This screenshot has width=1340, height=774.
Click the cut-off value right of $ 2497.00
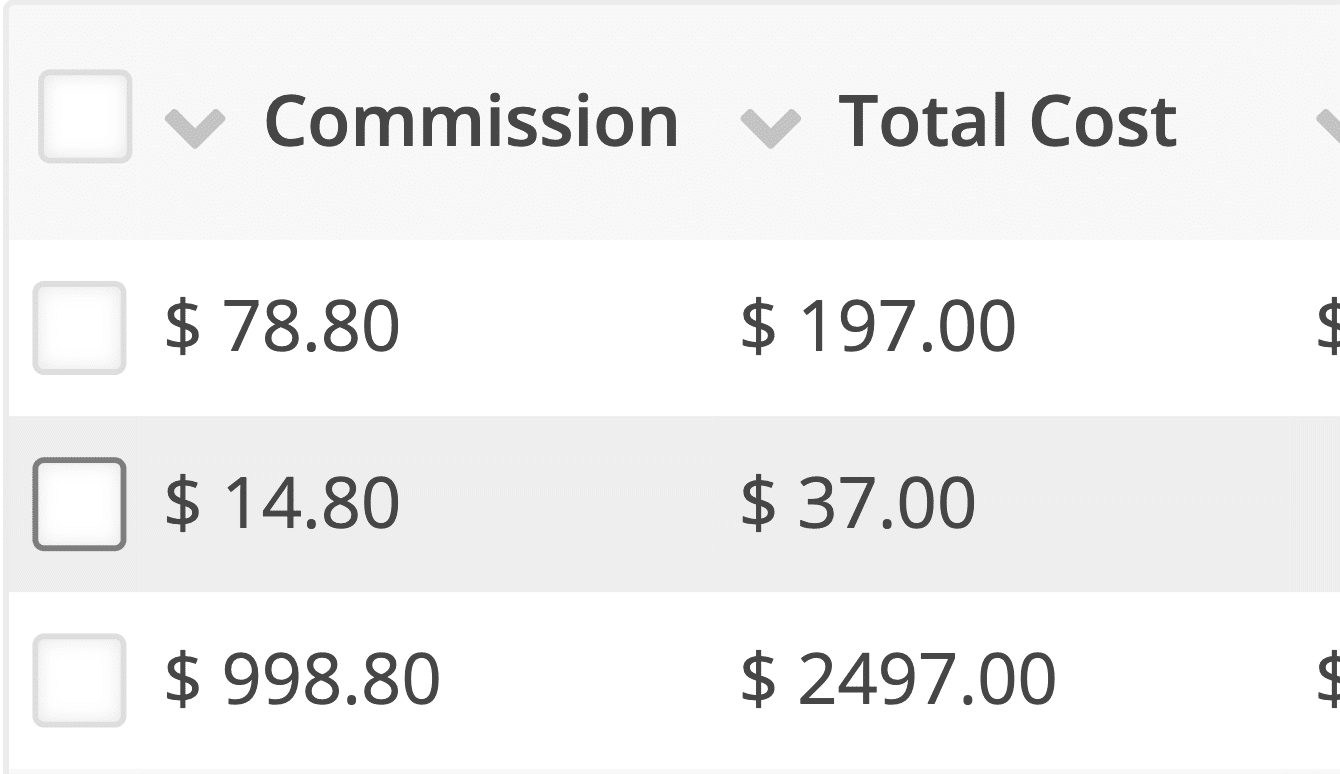coord(1330,679)
